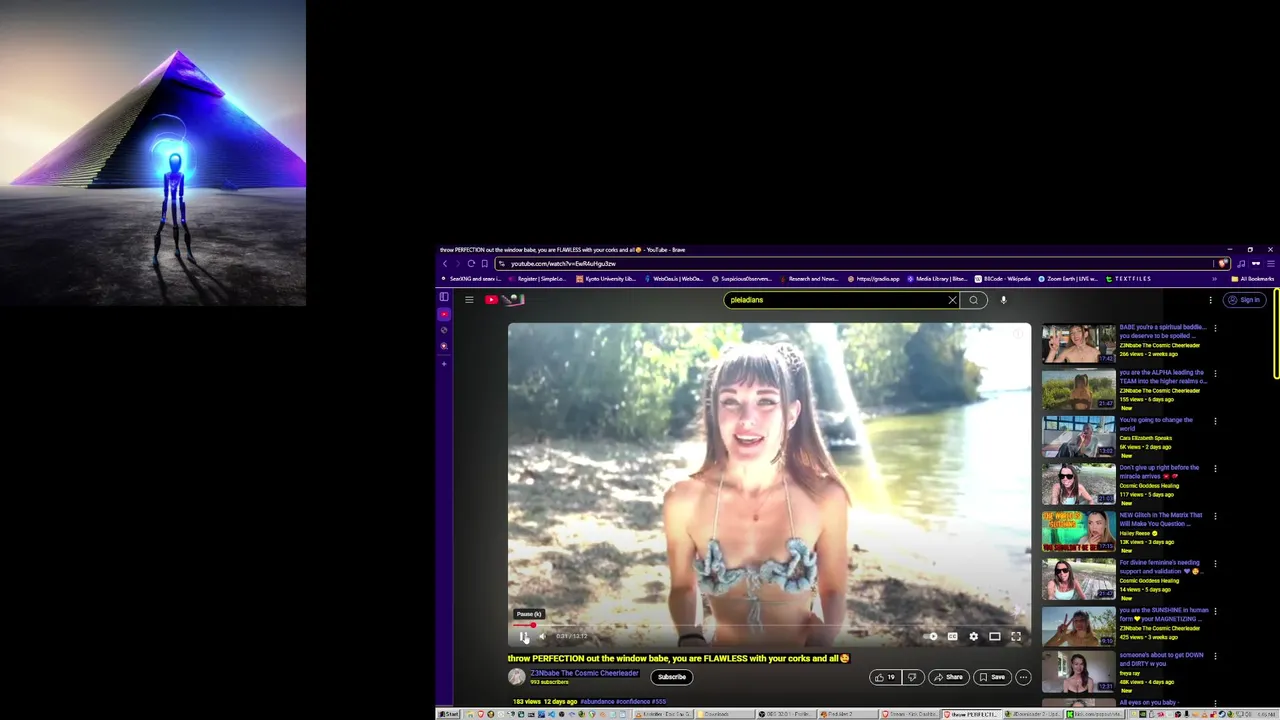This screenshot has height=720, width=1280.
Task: Open options for 'For divine feminine's needing' video
Action: pyautogui.click(x=1215, y=563)
